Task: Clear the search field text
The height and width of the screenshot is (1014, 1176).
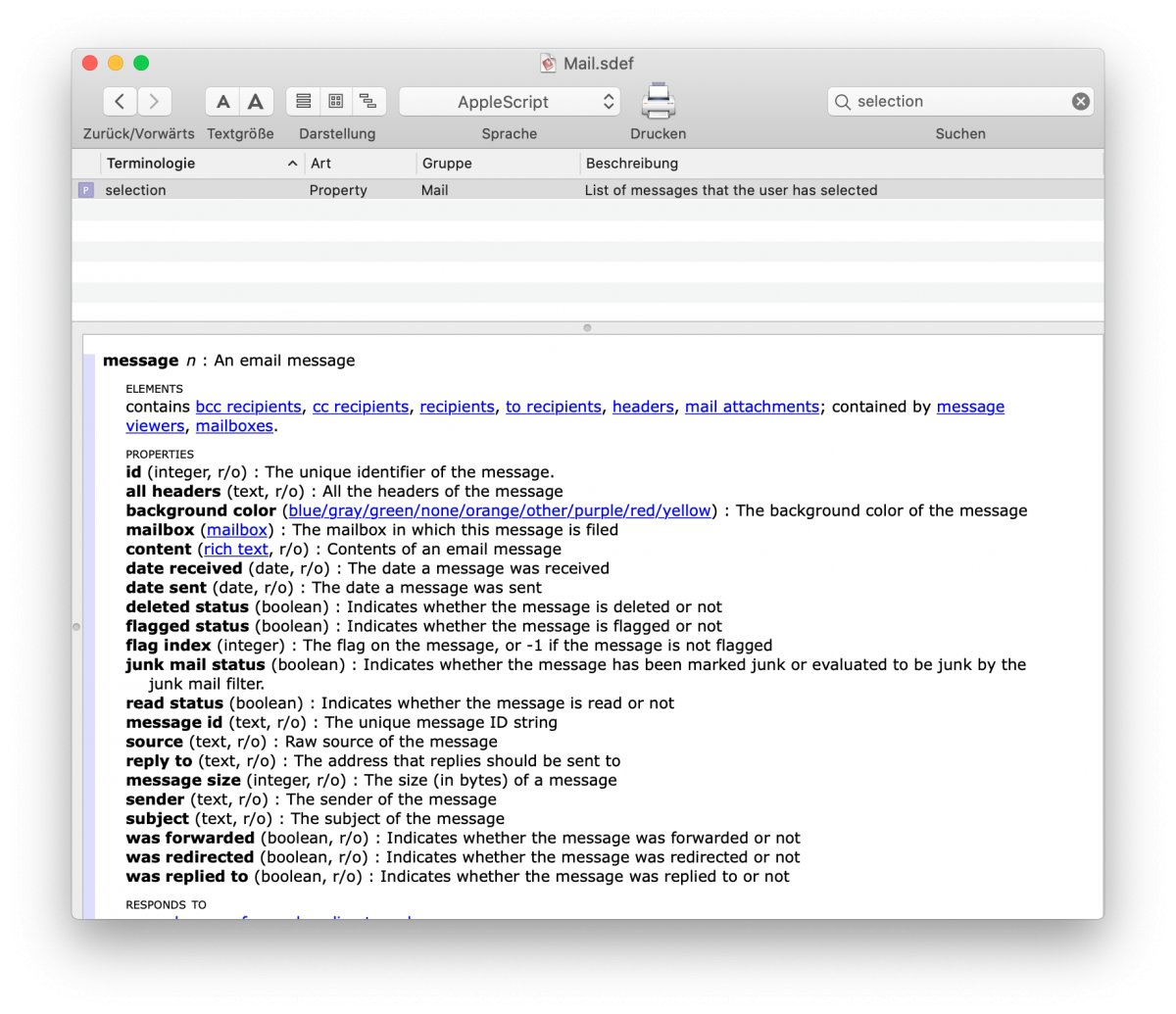Action: (1080, 101)
